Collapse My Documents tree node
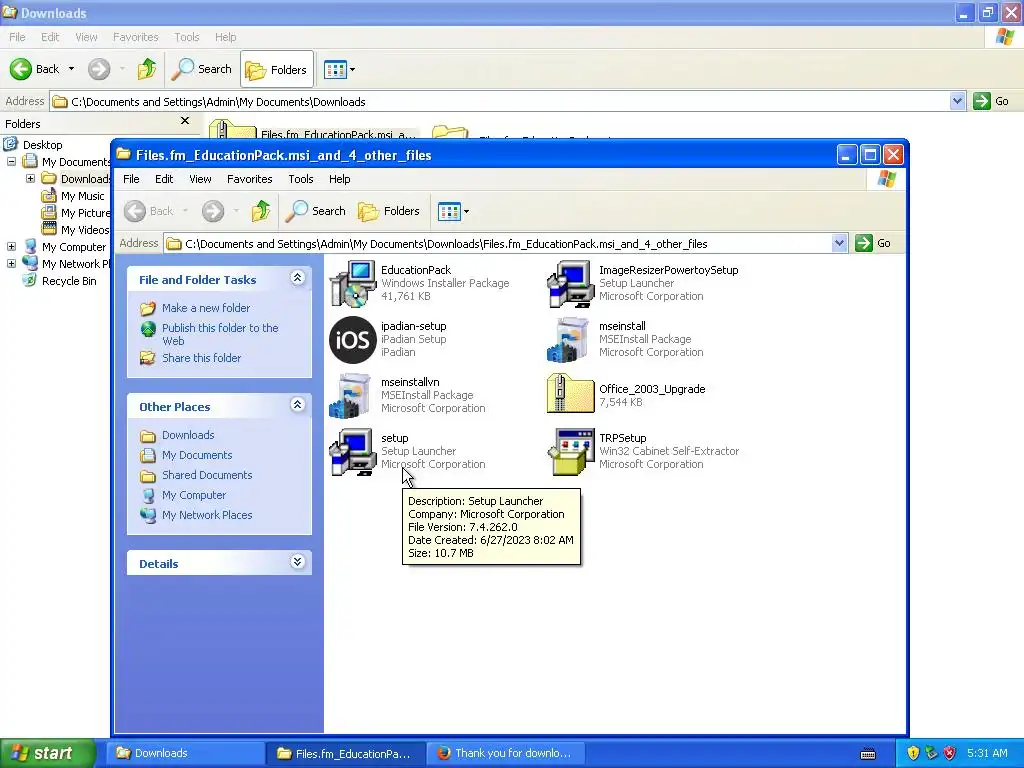The height and width of the screenshot is (768, 1024). point(11,161)
